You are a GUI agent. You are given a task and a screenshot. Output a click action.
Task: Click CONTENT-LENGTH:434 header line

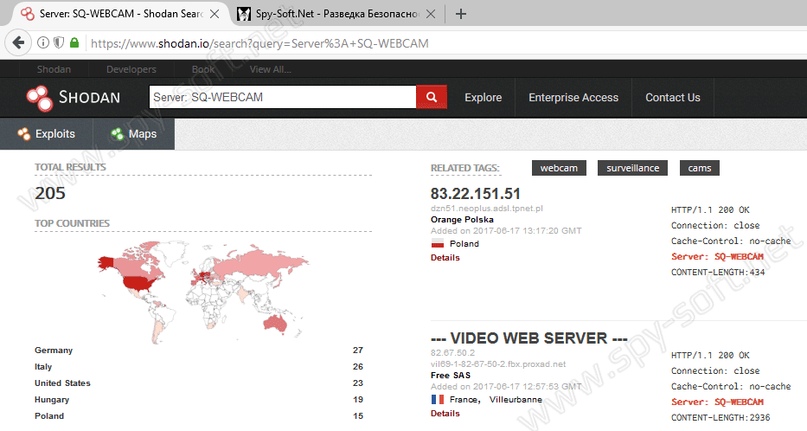click(x=718, y=272)
